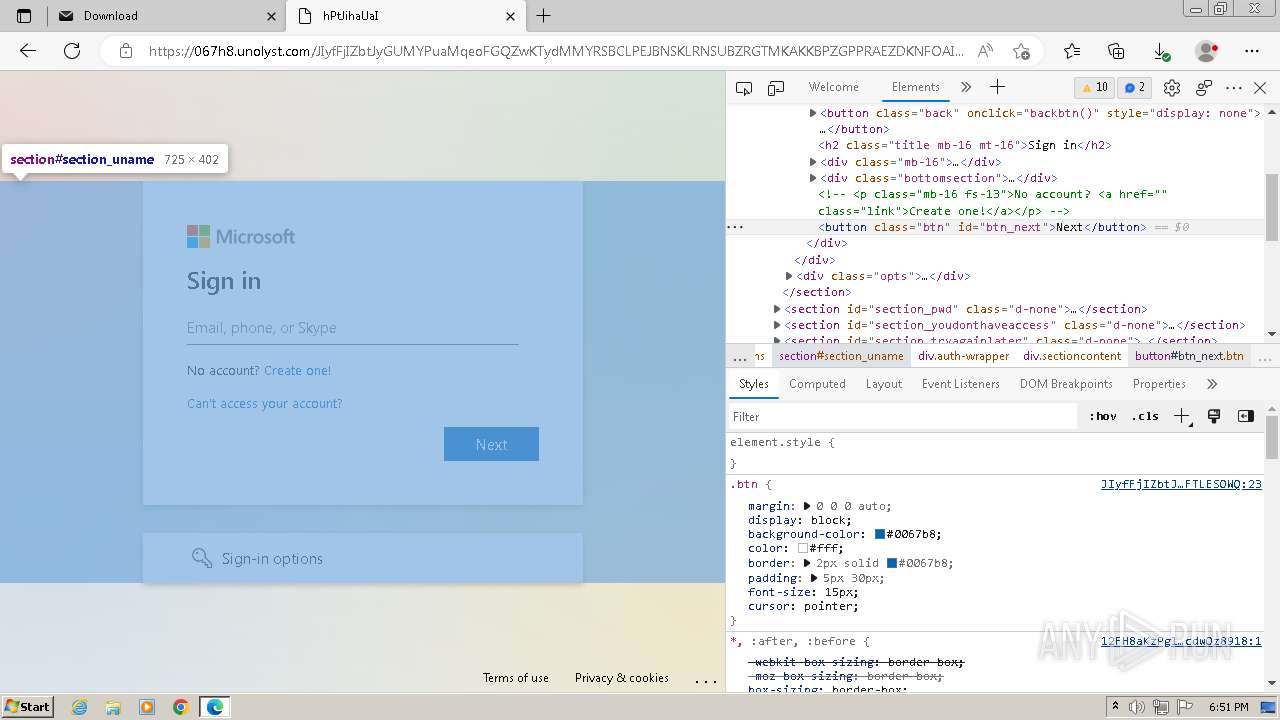Expand the section_youdonthaveaccess node

pos(777,325)
